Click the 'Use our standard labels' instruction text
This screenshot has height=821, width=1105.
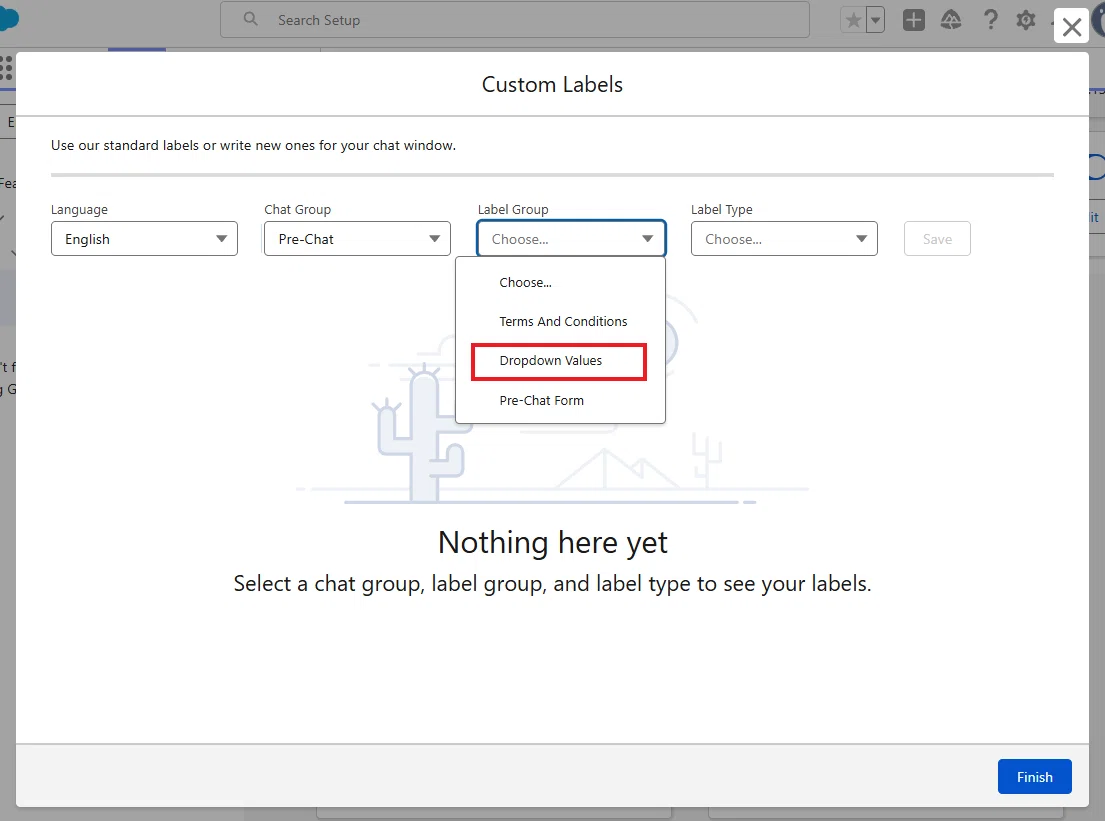[253, 145]
